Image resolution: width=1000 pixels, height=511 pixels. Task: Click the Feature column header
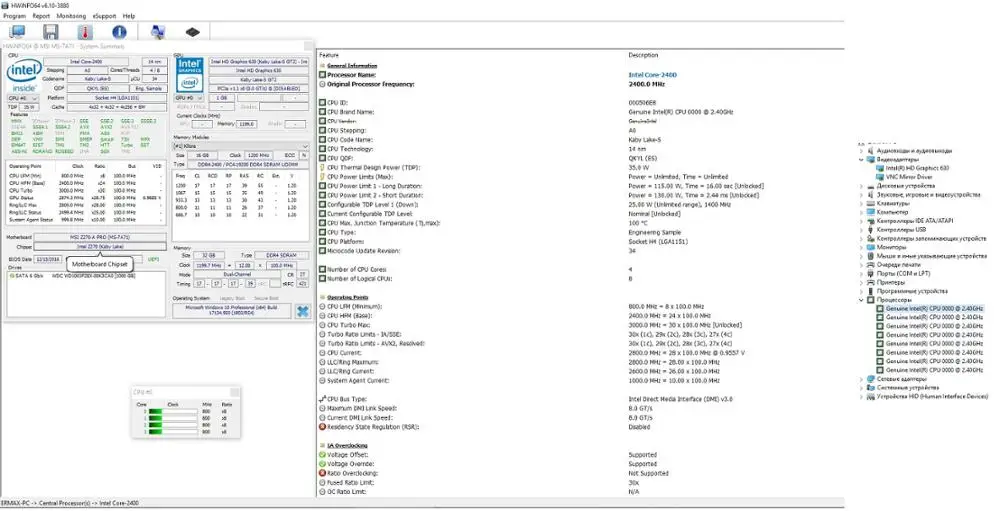coord(329,56)
